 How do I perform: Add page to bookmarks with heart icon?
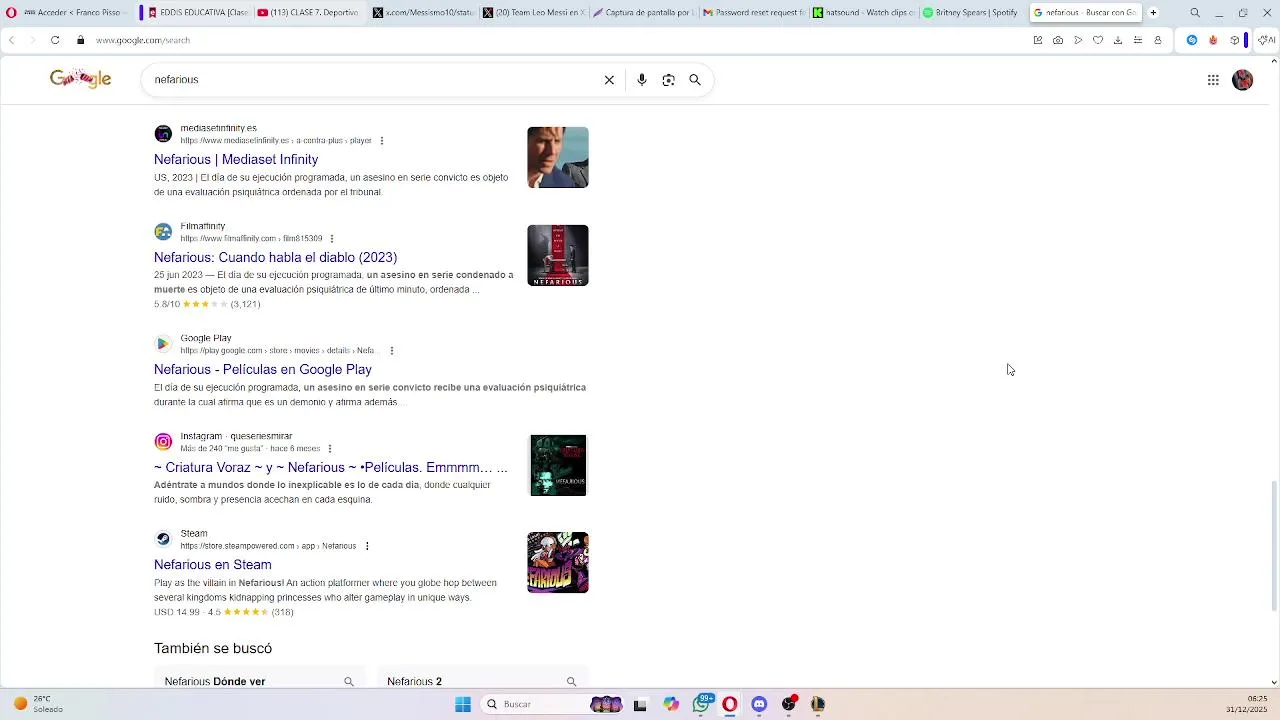point(1098,40)
